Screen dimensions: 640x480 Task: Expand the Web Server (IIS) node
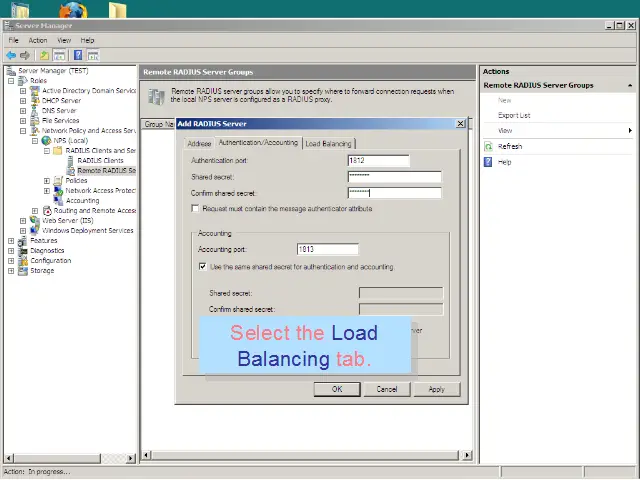(23, 221)
